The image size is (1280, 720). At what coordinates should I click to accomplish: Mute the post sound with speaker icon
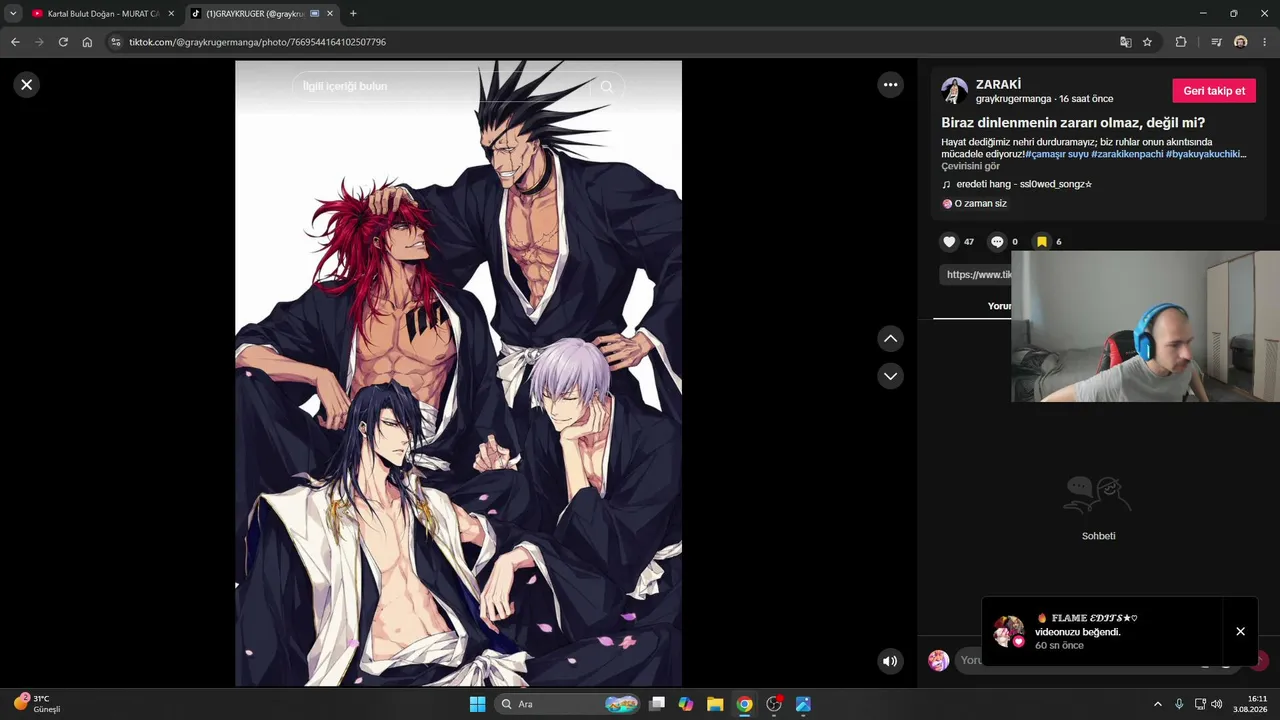click(890, 661)
